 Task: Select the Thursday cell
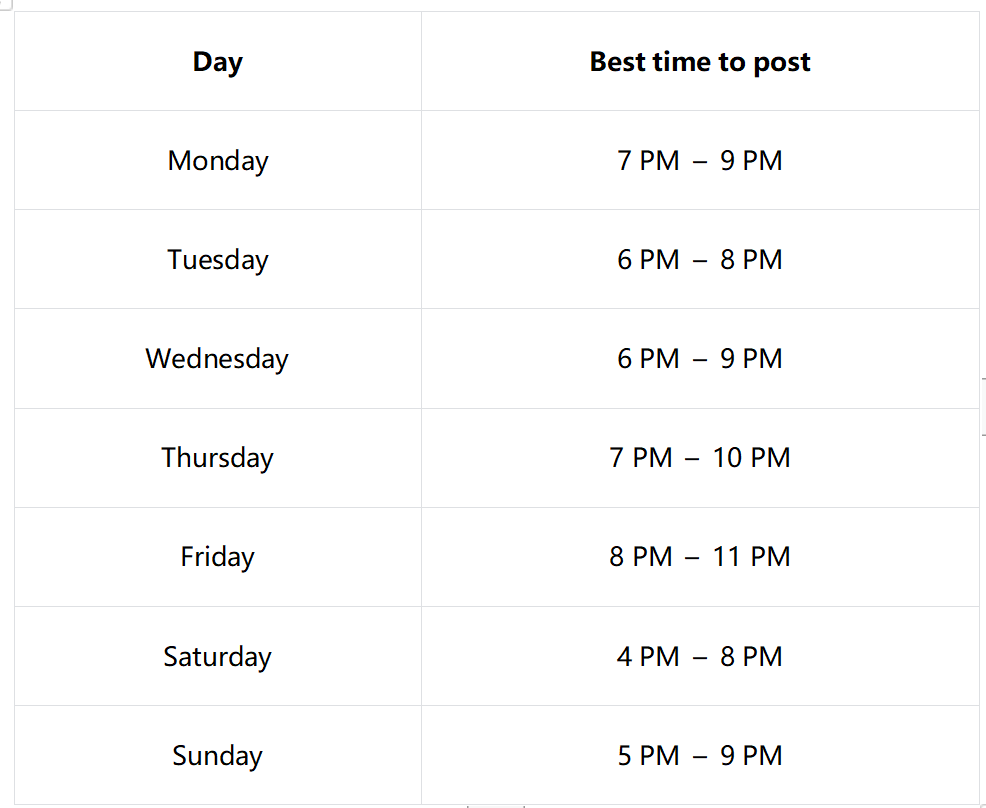[218, 458]
